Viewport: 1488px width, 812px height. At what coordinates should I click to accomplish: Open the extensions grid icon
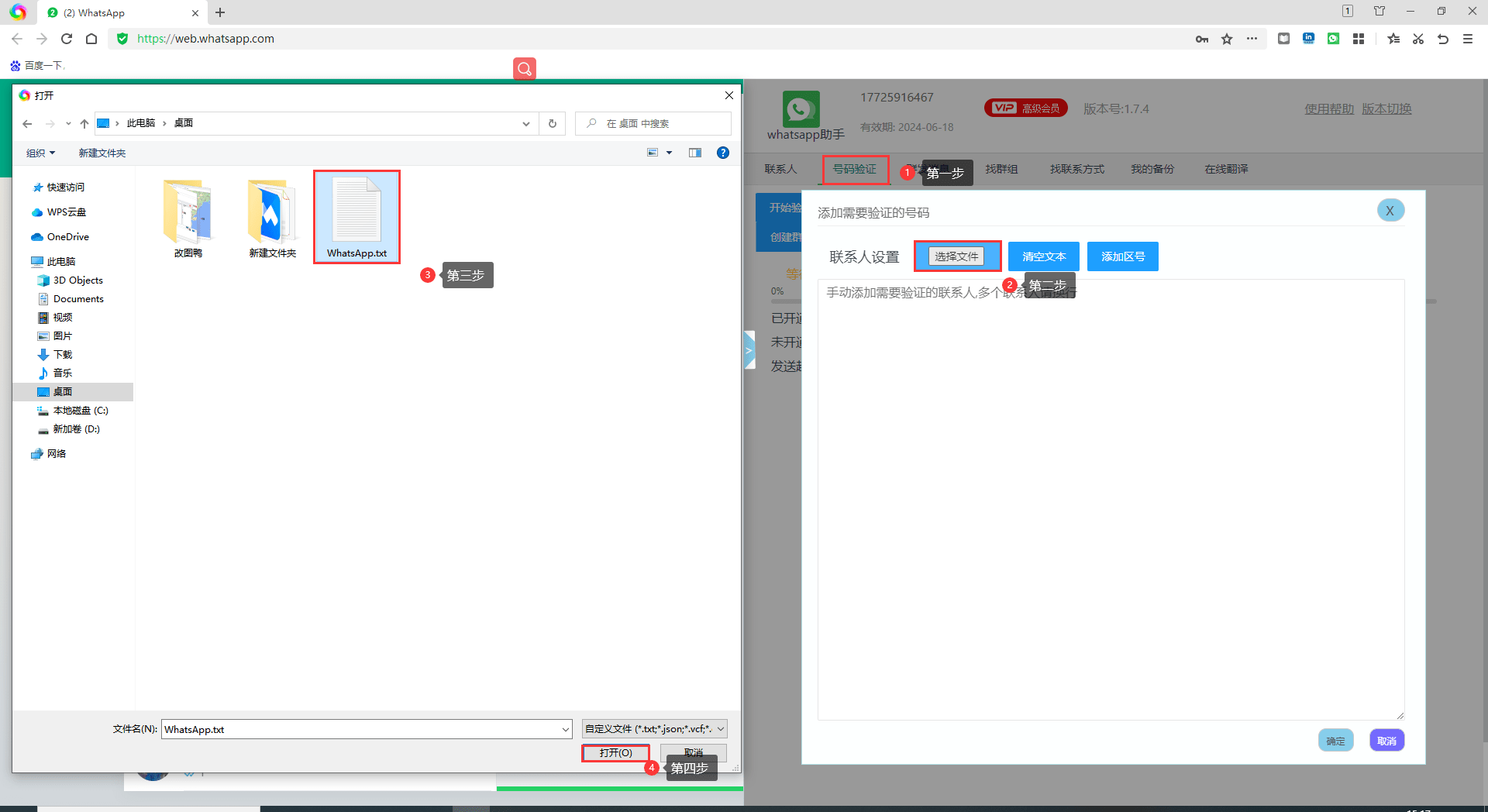pyautogui.click(x=1359, y=39)
